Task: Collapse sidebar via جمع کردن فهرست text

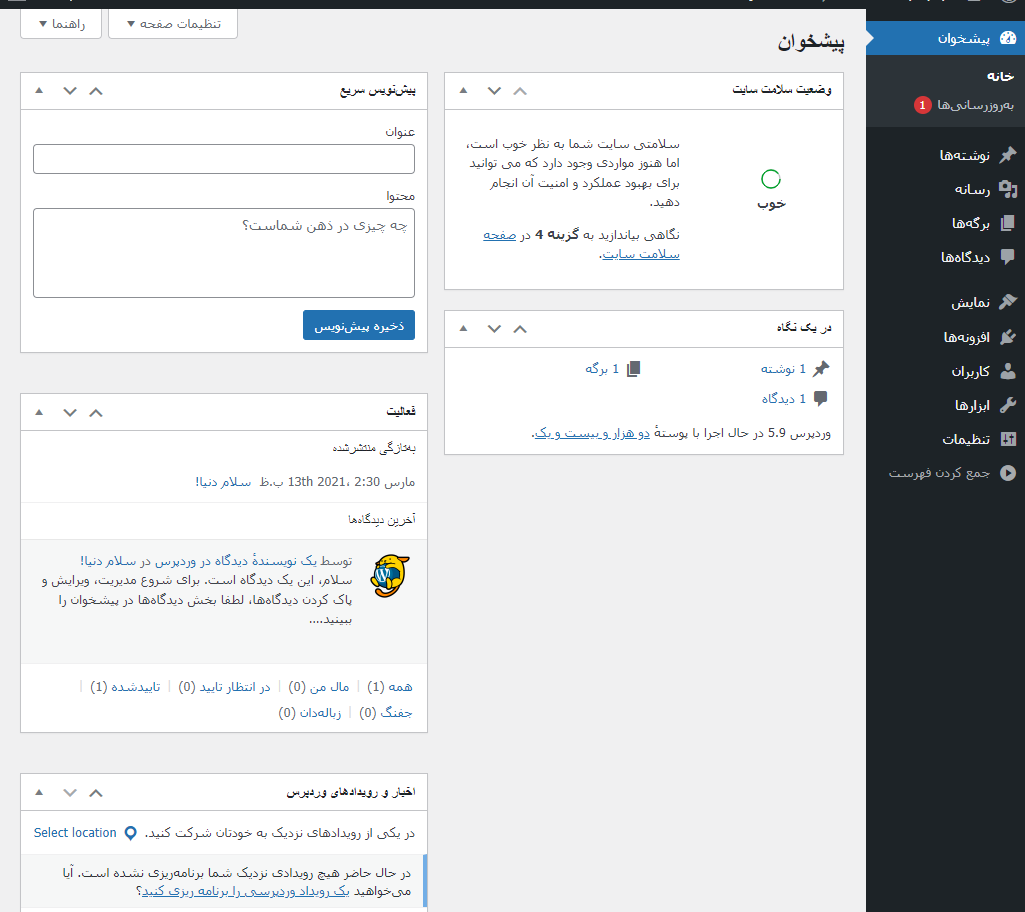Action: (939, 473)
